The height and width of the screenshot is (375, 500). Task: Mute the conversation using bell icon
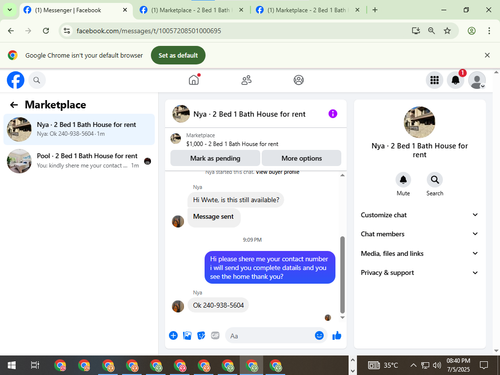click(x=403, y=180)
